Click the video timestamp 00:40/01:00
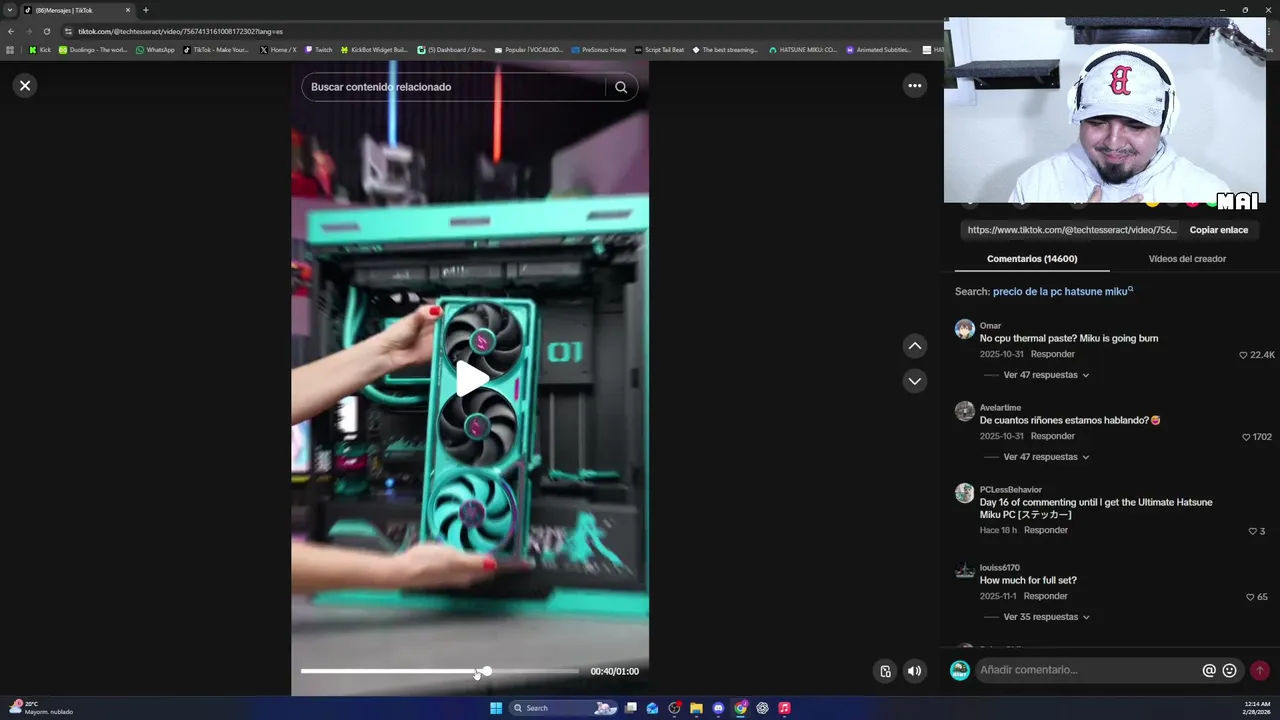The height and width of the screenshot is (720, 1280). (x=614, y=672)
